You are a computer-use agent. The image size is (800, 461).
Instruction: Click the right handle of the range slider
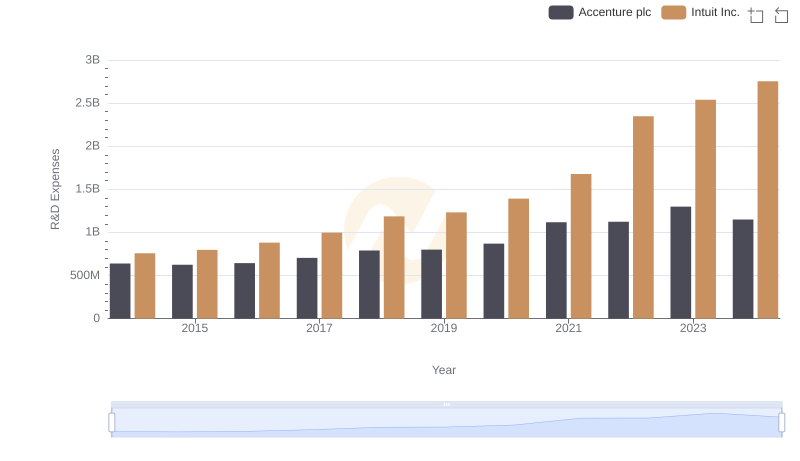click(x=781, y=423)
